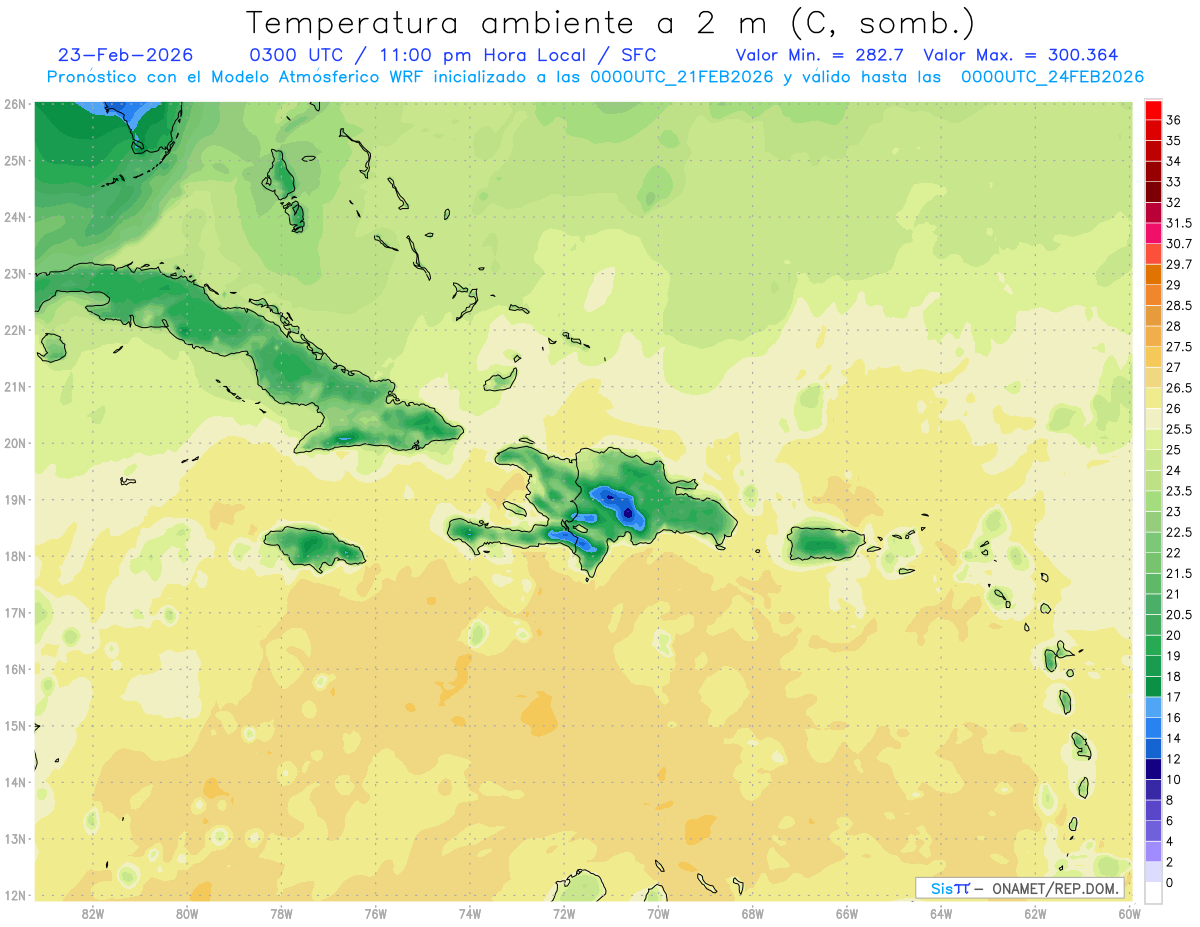1200x927 pixels.
Task: Pick the orange swatch between 29 and 29.7
Action: click(x=1153, y=274)
